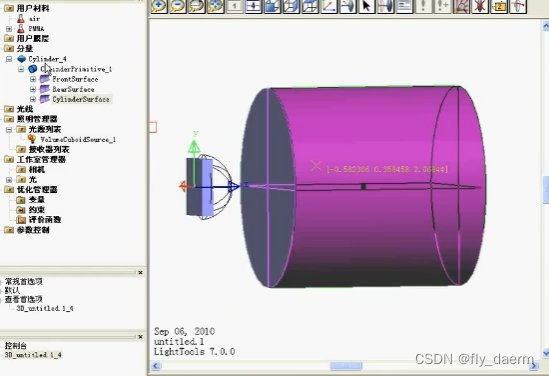Select the 用户膜层 folder
Image resolution: width=549 pixels, height=376 pixels.
pyautogui.click(x=33, y=38)
